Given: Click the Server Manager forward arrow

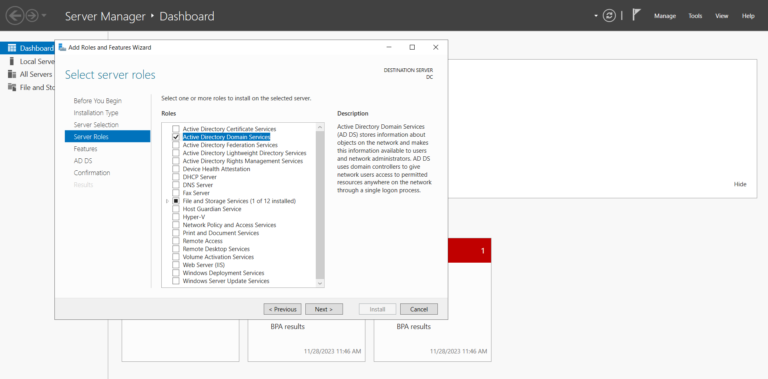Looking at the screenshot, I should coord(32,16).
